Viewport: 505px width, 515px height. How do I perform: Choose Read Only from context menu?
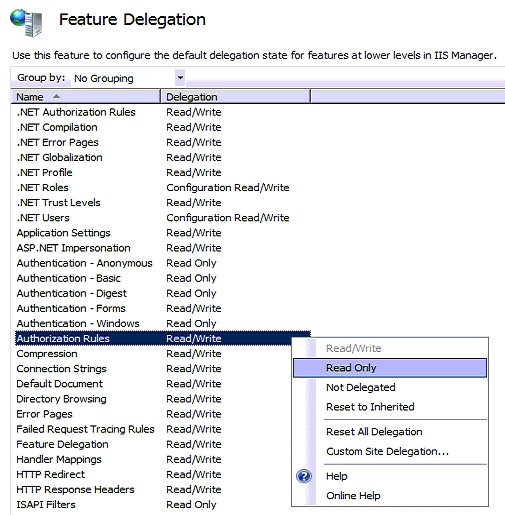click(x=390, y=368)
